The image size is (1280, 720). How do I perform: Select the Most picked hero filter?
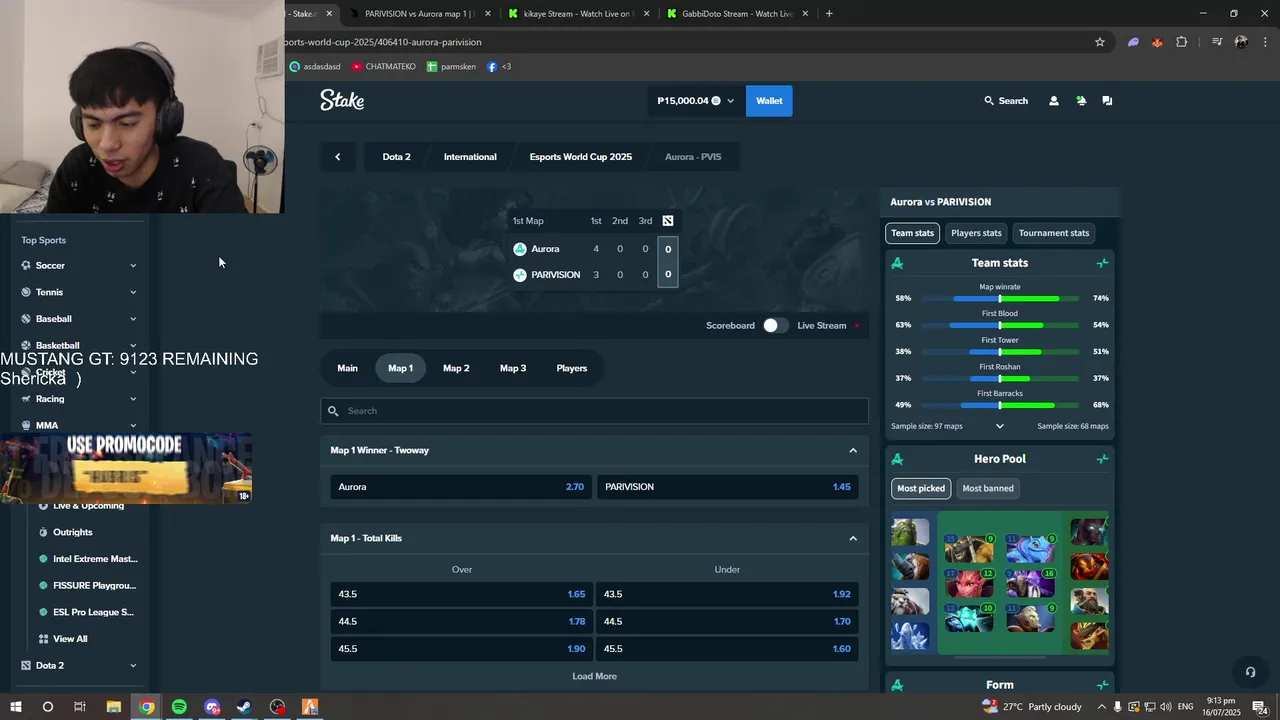[921, 489]
